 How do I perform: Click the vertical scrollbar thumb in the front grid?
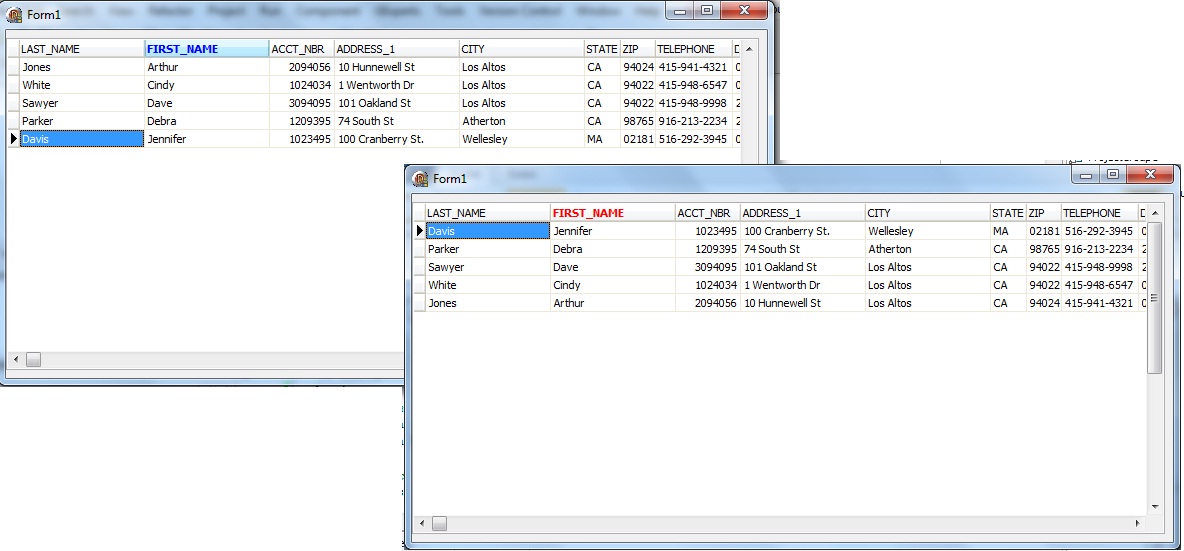tap(1154, 298)
